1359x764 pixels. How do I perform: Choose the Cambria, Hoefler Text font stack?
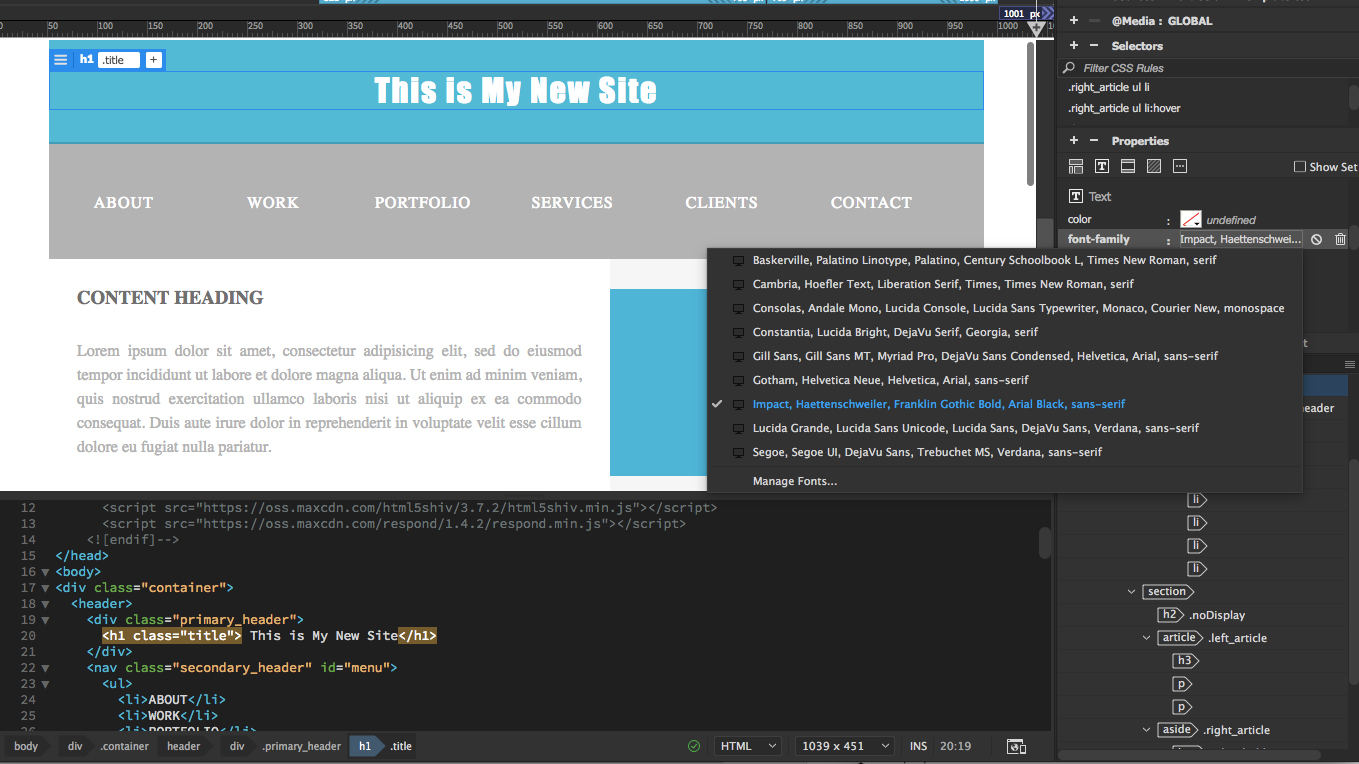point(1004,284)
